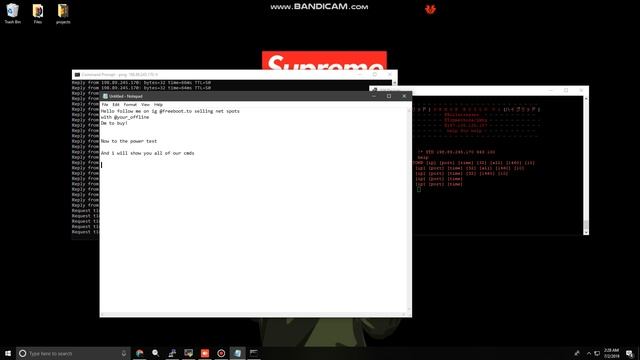
Task: Click the 'Dm to buy!' line in Notepad
Action: (114, 123)
